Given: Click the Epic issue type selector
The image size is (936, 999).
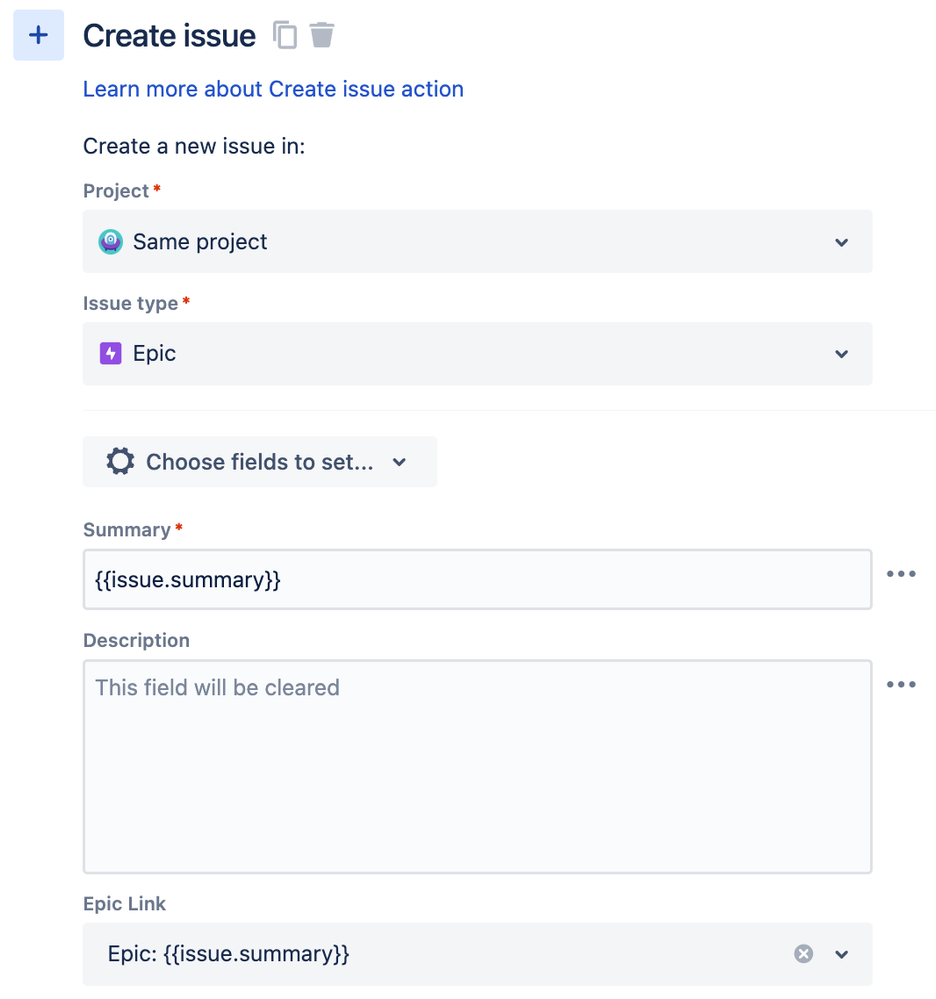Looking at the screenshot, I should 450,354.
